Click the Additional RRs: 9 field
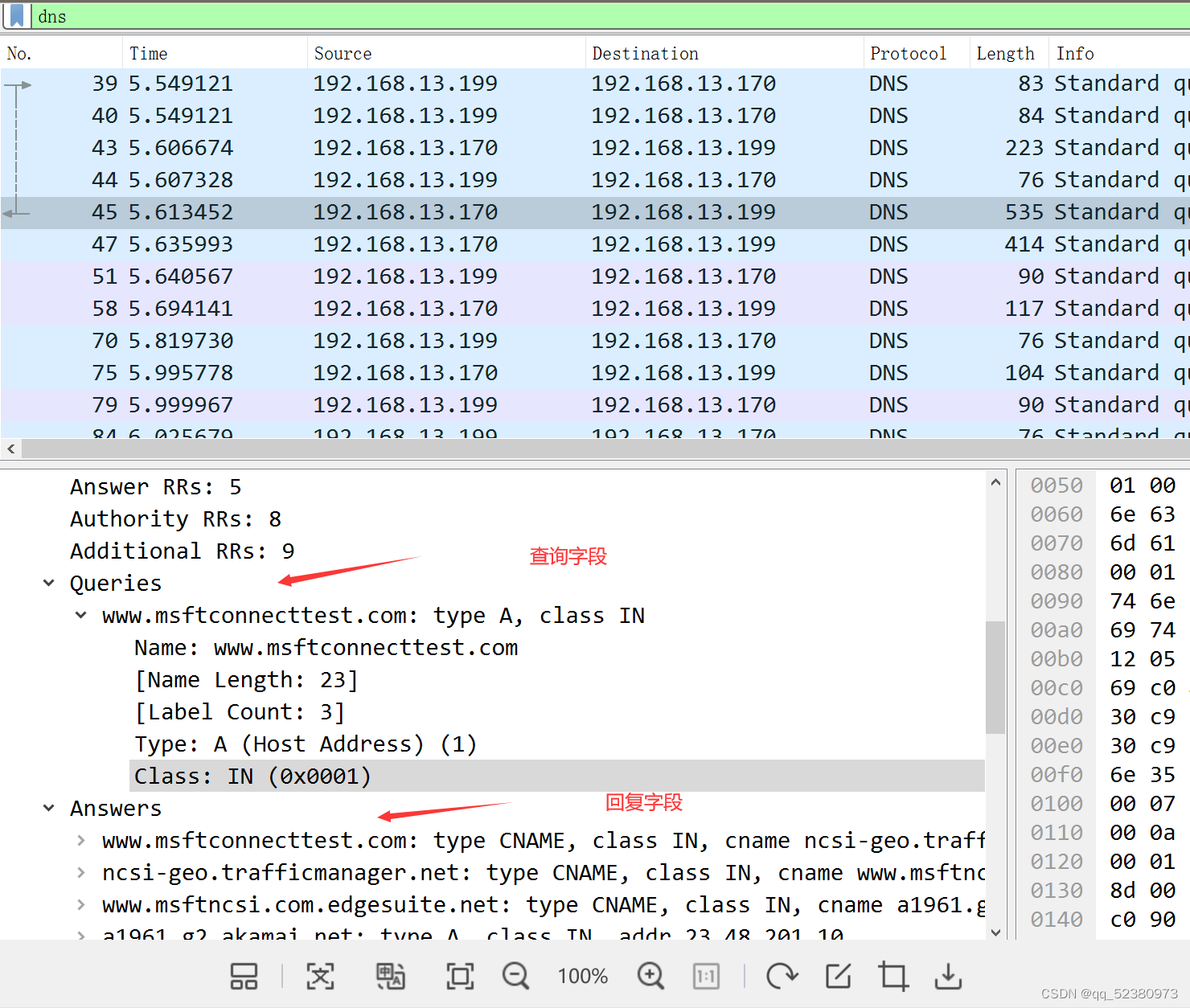The image size is (1190, 1008). coord(182,551)
